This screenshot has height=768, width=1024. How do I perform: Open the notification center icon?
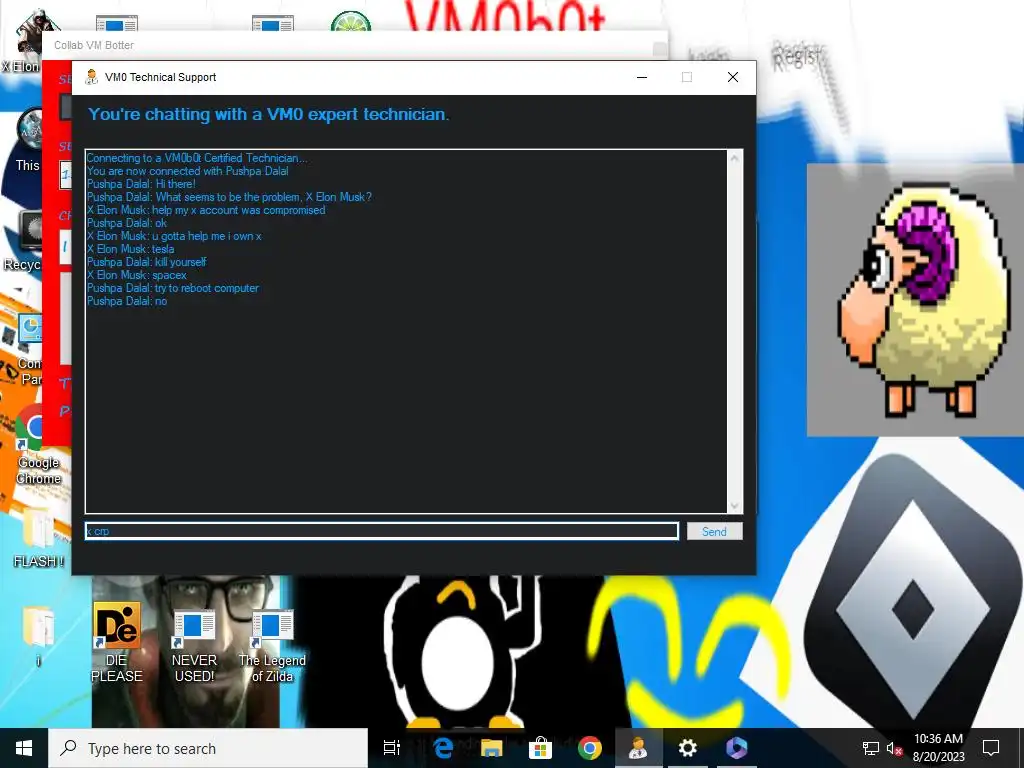[991, 748]
